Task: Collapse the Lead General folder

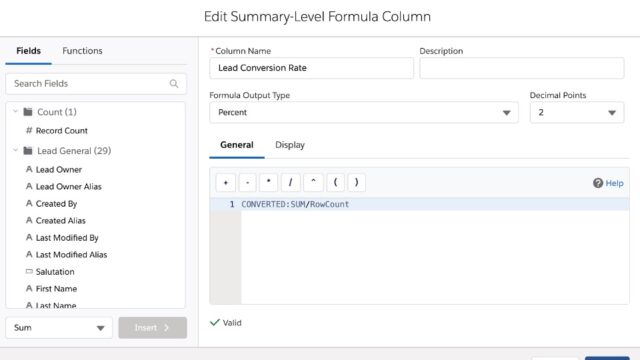Action: point(16,150)
